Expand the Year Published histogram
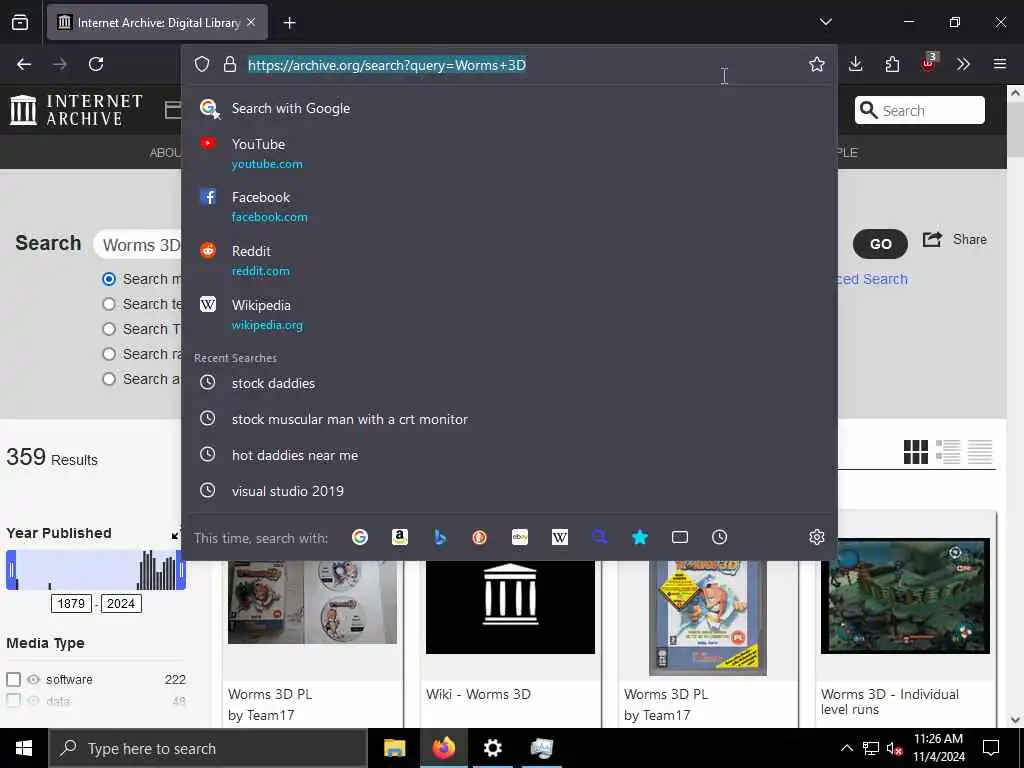This screenshot has width=1024, height=768. click(x=176, y=535)
